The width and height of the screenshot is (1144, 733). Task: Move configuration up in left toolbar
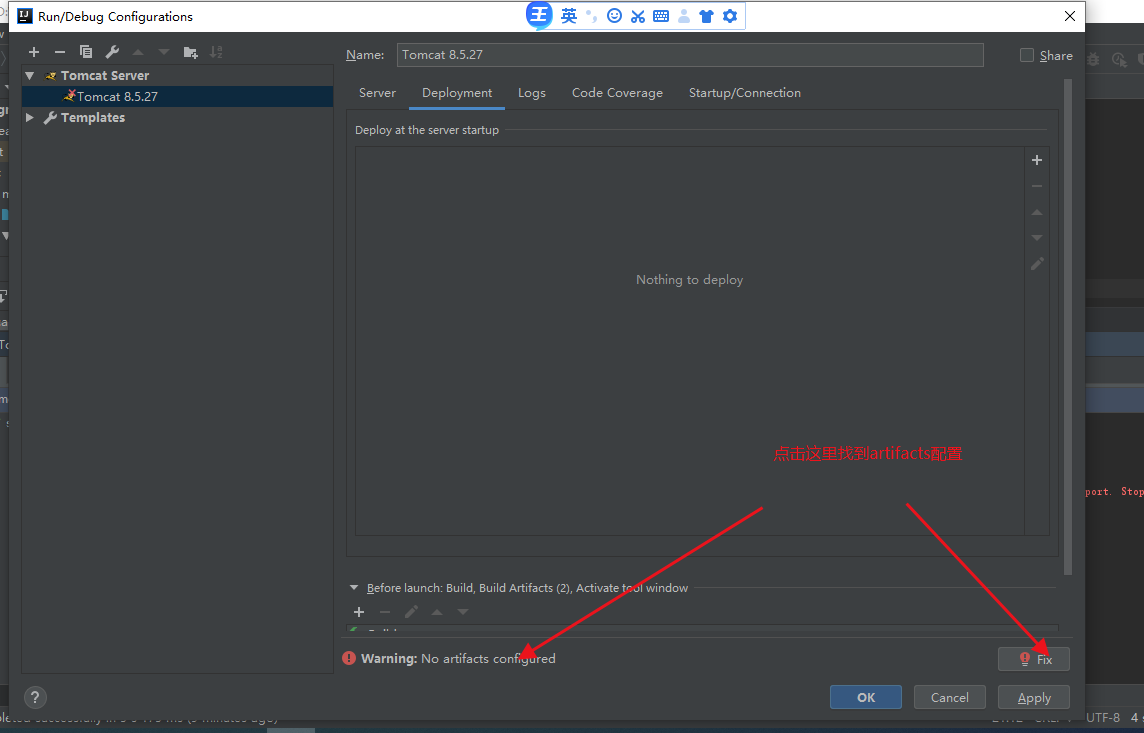(x=138, y=52)
